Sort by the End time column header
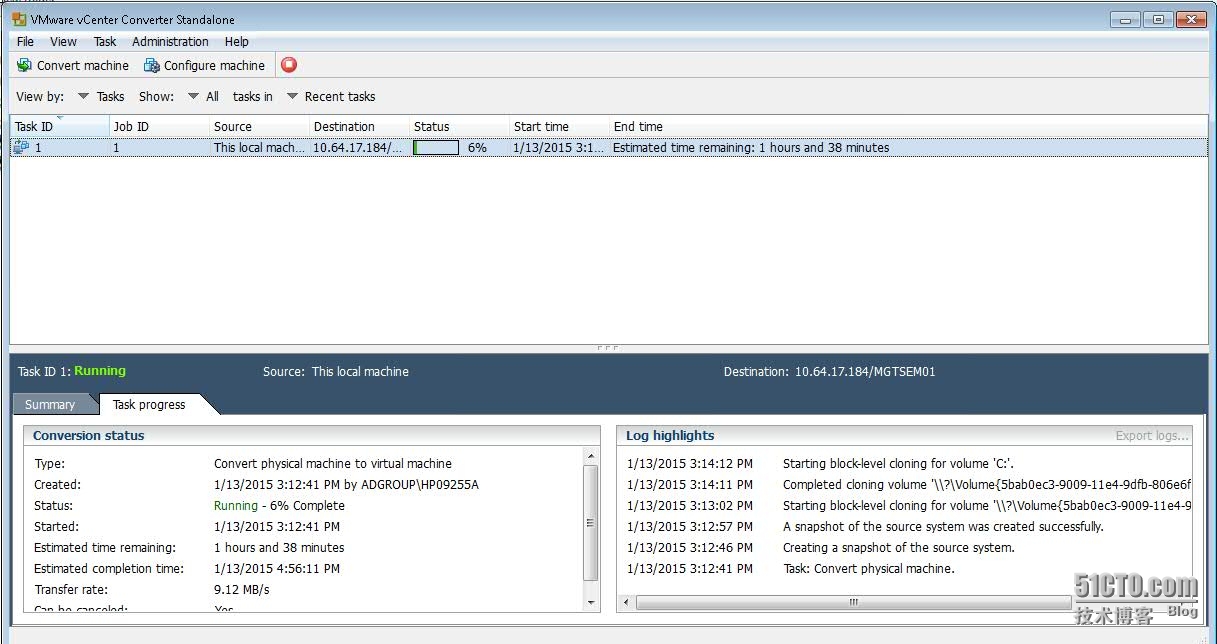This screenshot has height=644, width=1217. click(x=908, y=126)
